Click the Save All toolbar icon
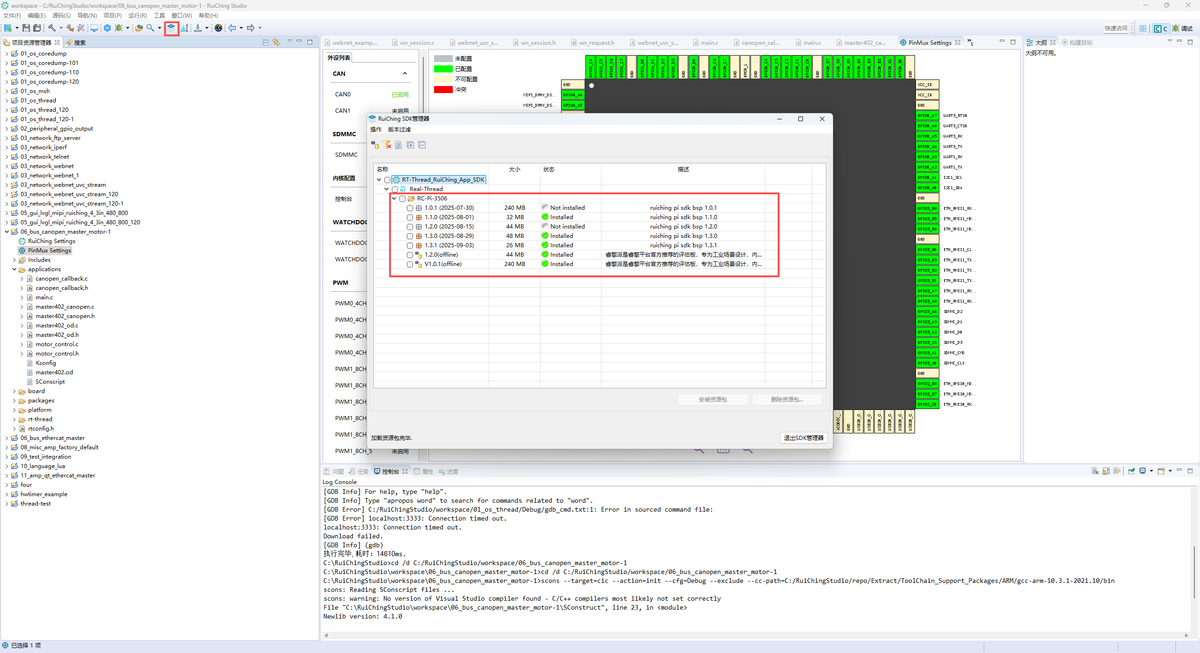Viewport: 1200px width, 653px height. [x=37, y=28]
